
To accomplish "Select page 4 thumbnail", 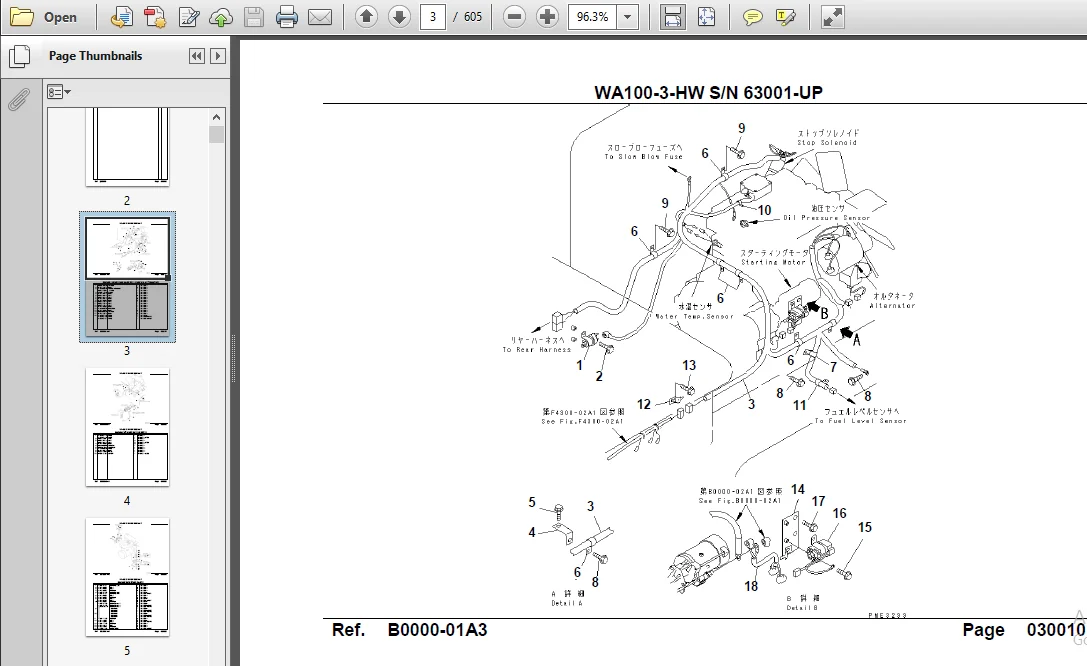I will coord(127,427).
